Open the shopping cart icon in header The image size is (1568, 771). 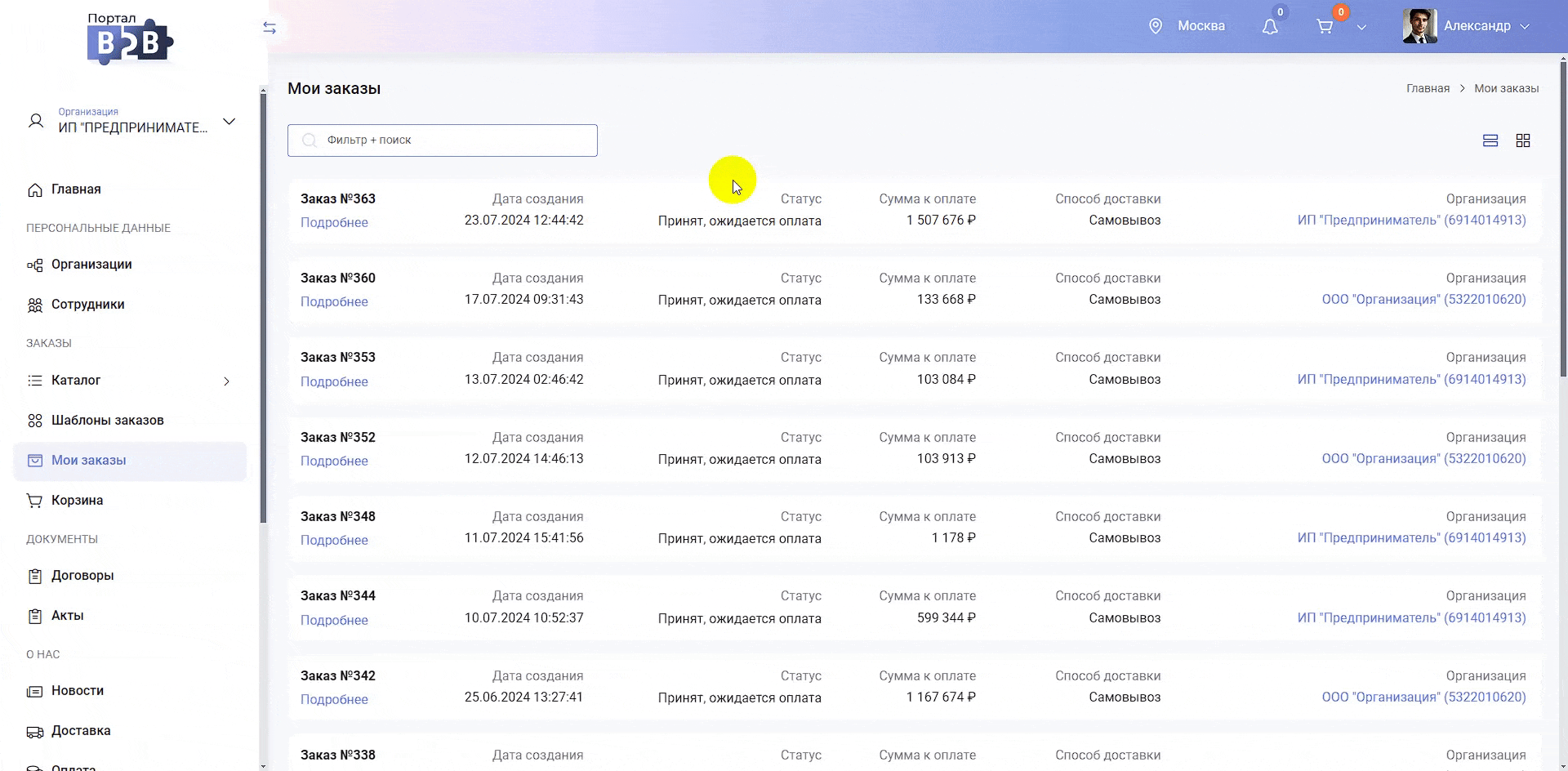click(1325, 27)
